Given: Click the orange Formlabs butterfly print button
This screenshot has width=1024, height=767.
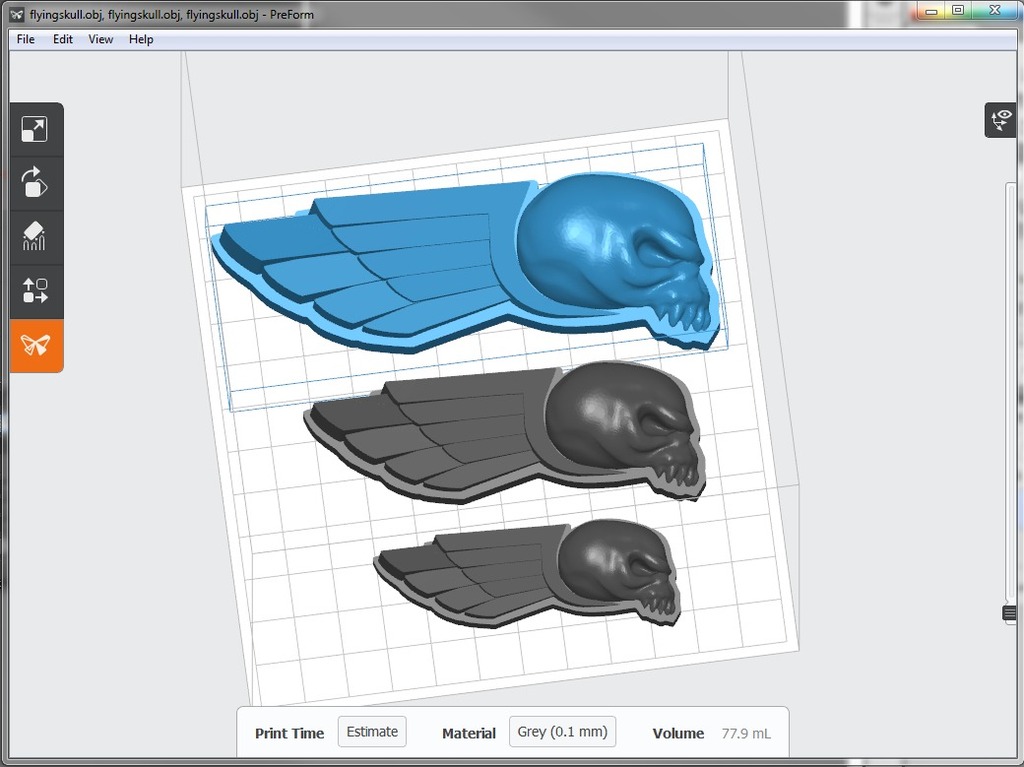Looking at the screenshot, I should pyautogui.click(x=36, y=346).
